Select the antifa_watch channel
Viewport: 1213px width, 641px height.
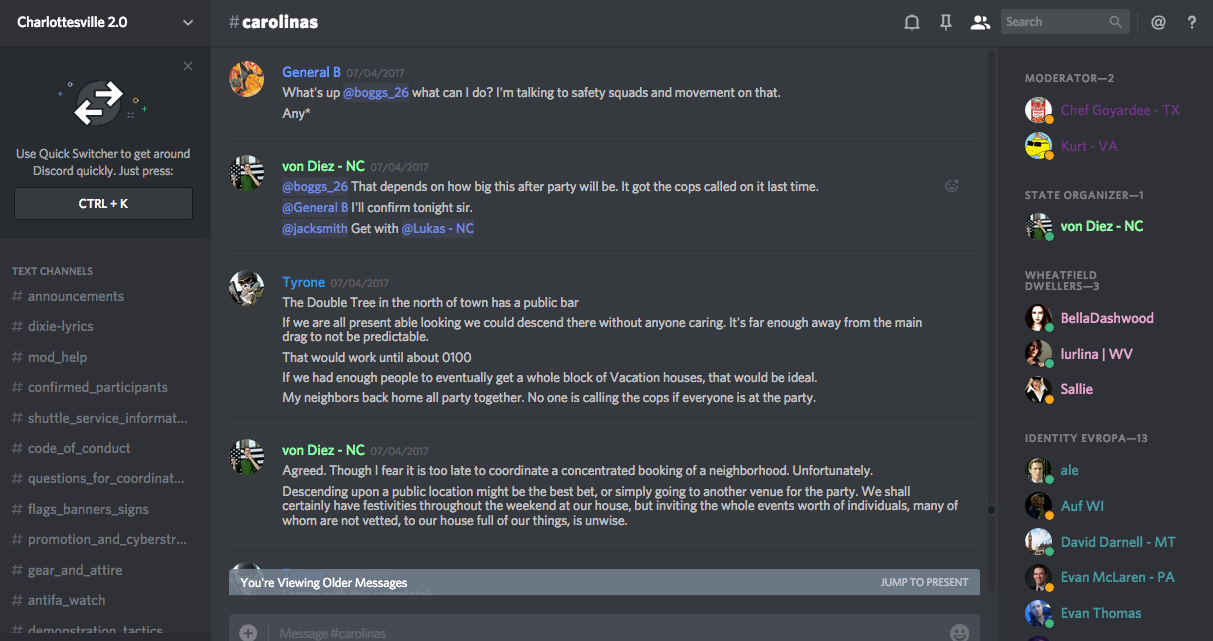(67, 600)
